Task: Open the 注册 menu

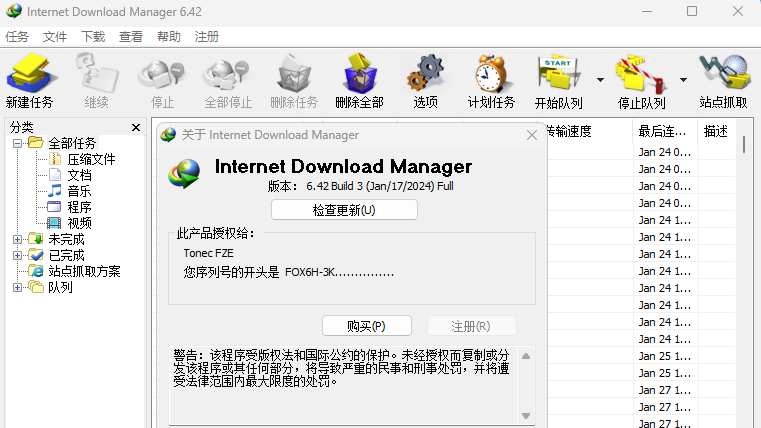Action: 206,37
